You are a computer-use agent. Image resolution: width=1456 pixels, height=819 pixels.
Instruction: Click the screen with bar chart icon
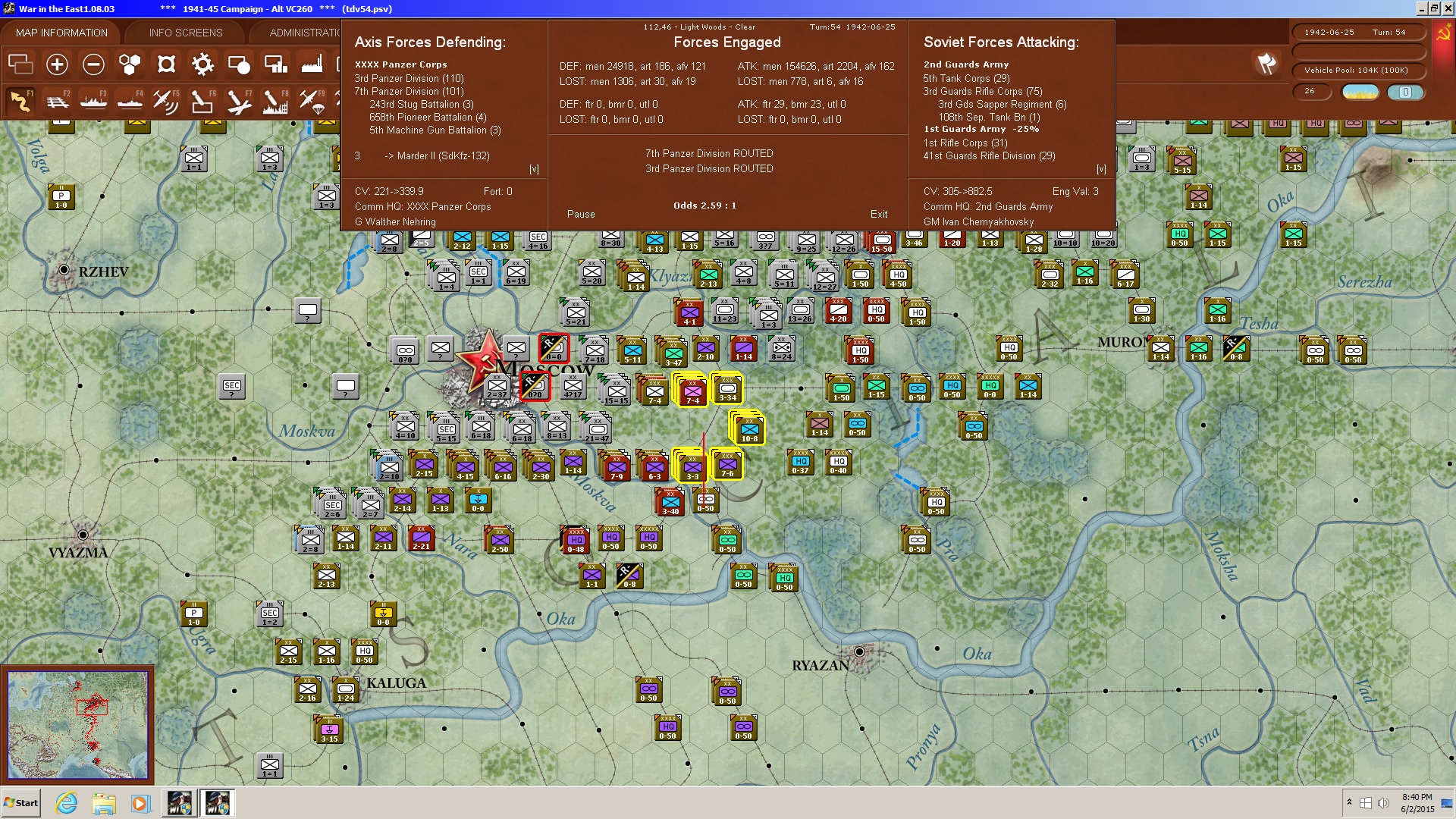275,64
